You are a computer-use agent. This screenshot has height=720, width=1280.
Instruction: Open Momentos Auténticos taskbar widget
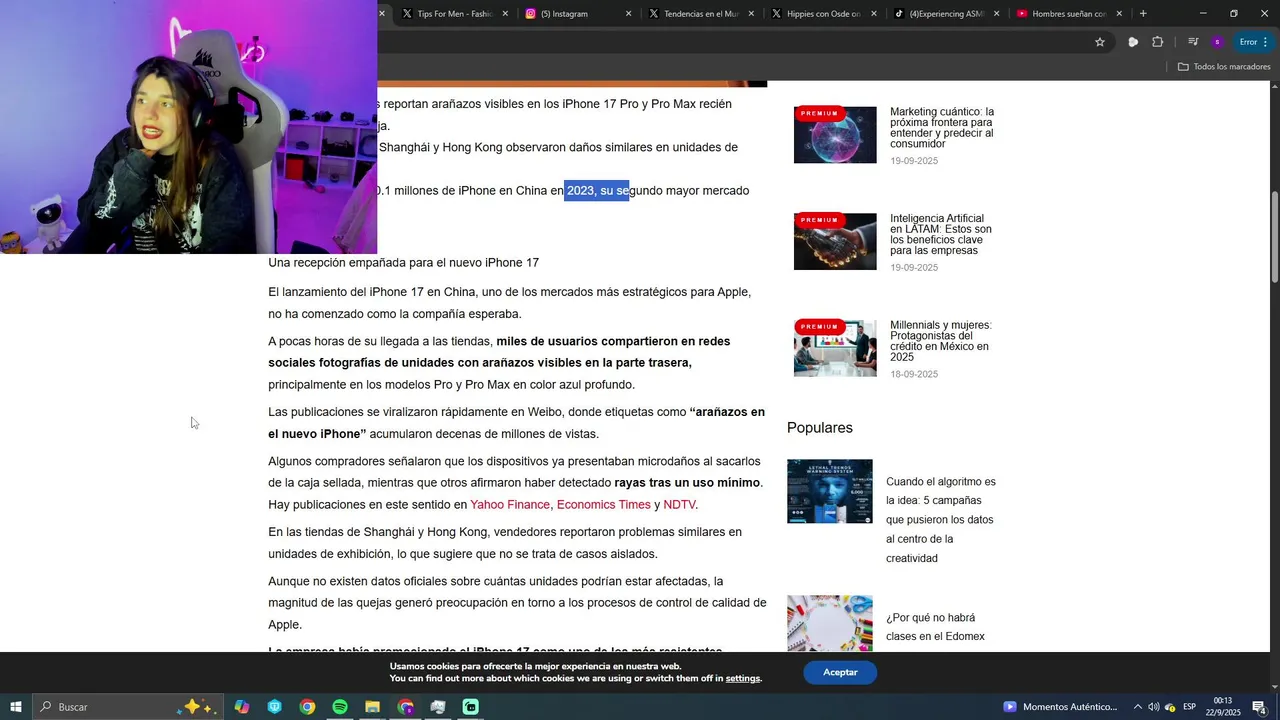click(x=1060, y=707)
